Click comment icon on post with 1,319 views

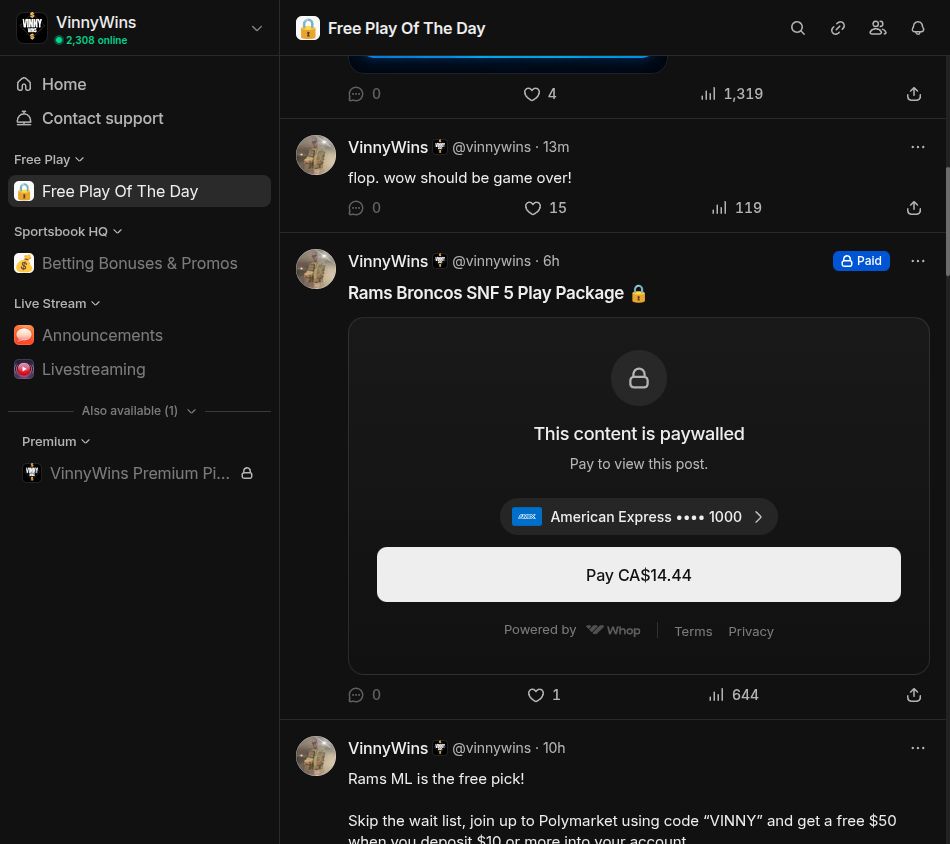[356, 94]
